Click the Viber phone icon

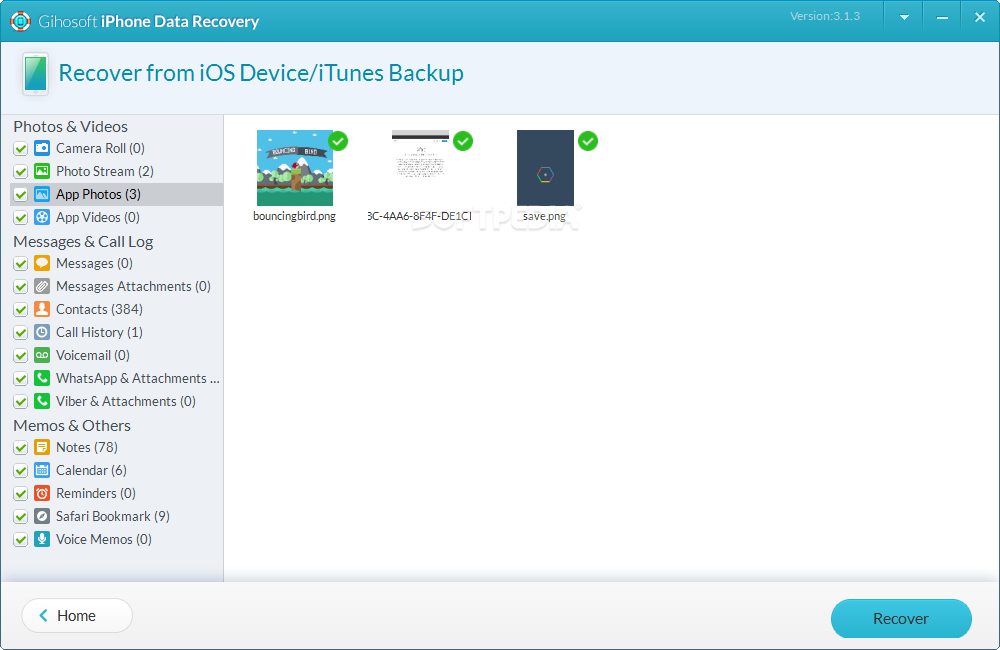pos(42,401)
